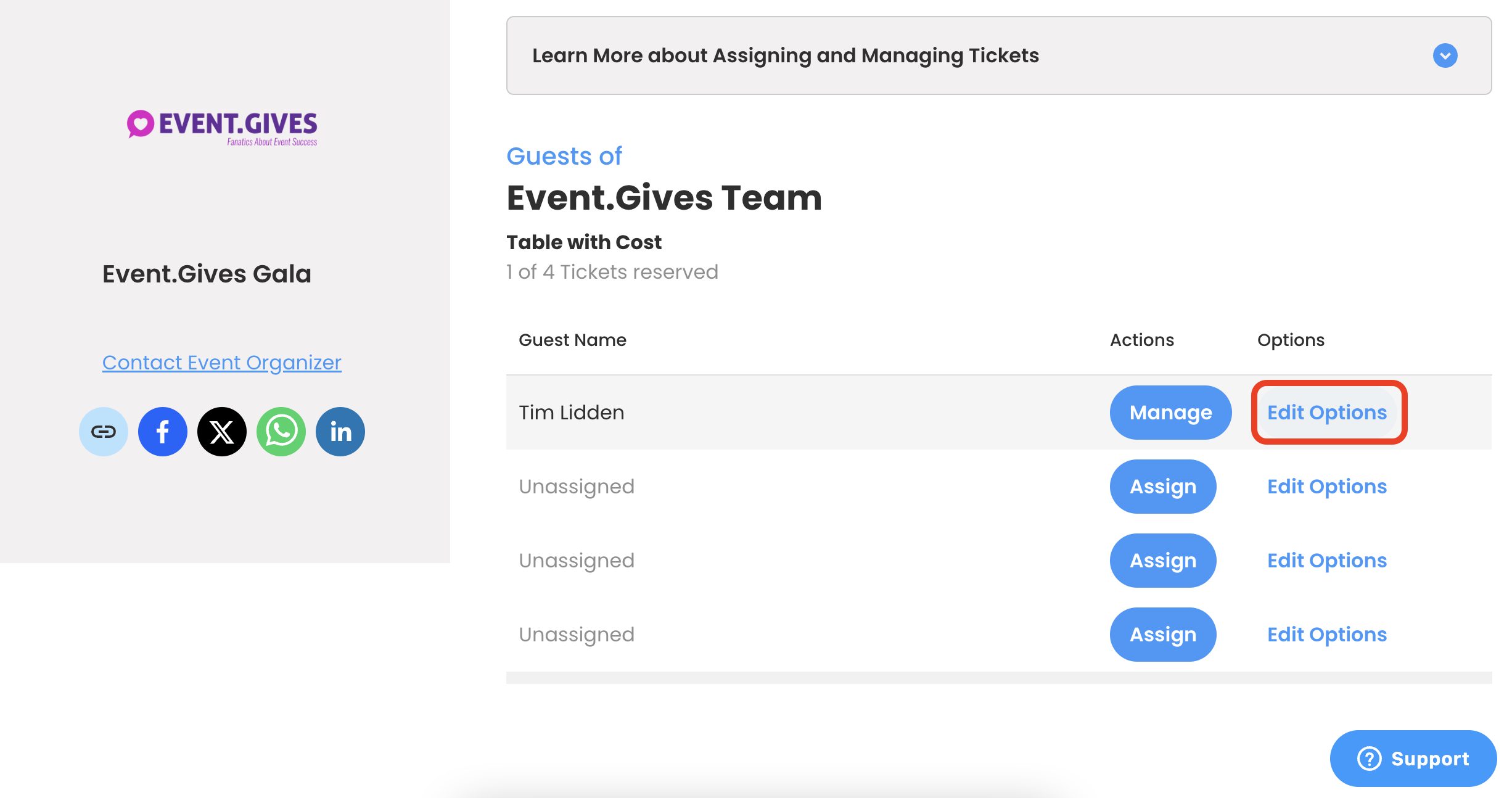Open the Support chat button
This screenshot has width=1512, height=798.
click(x=1413, y=759)
